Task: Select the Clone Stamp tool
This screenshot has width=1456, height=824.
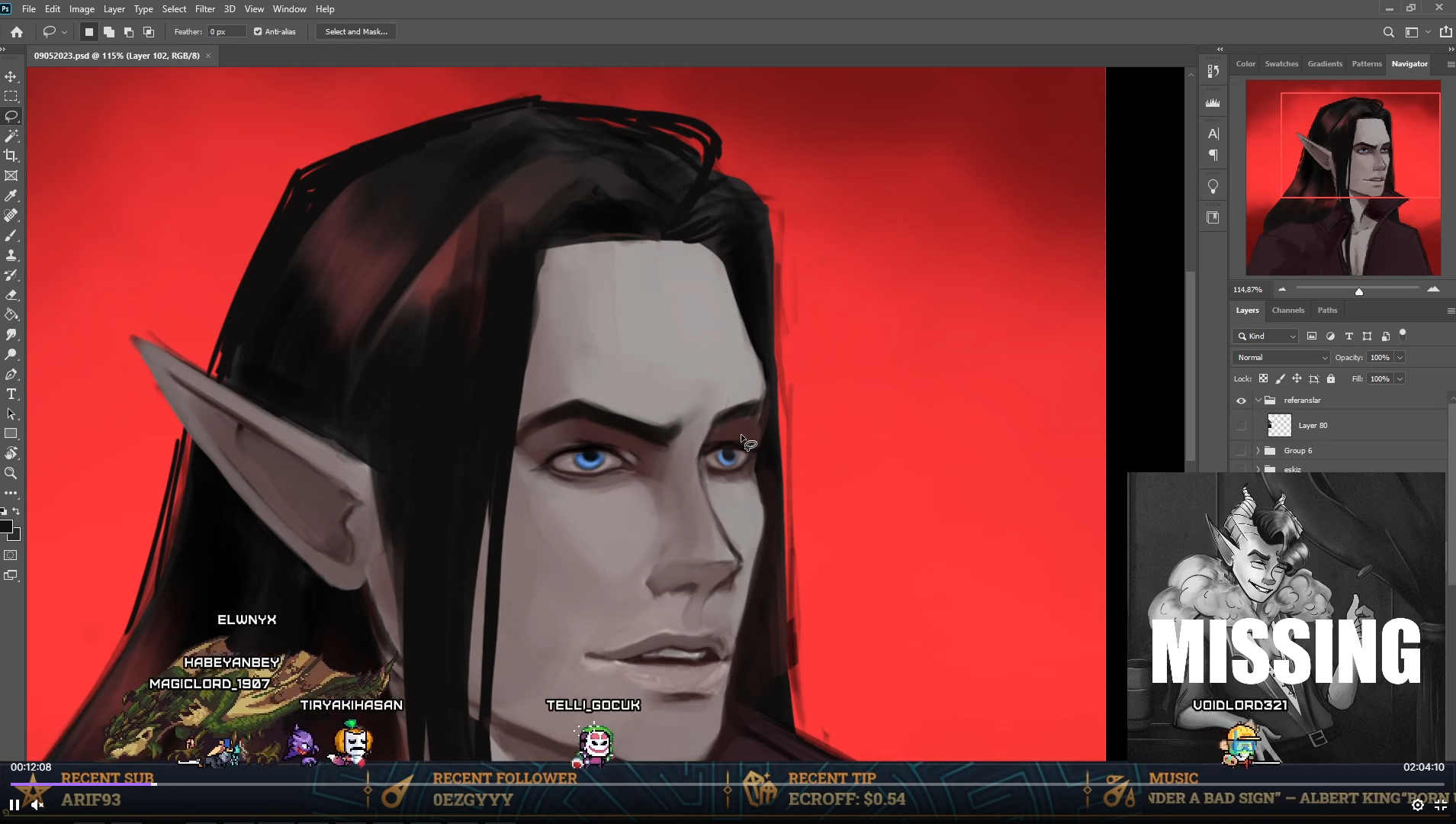Action: [x=11, y=255]
